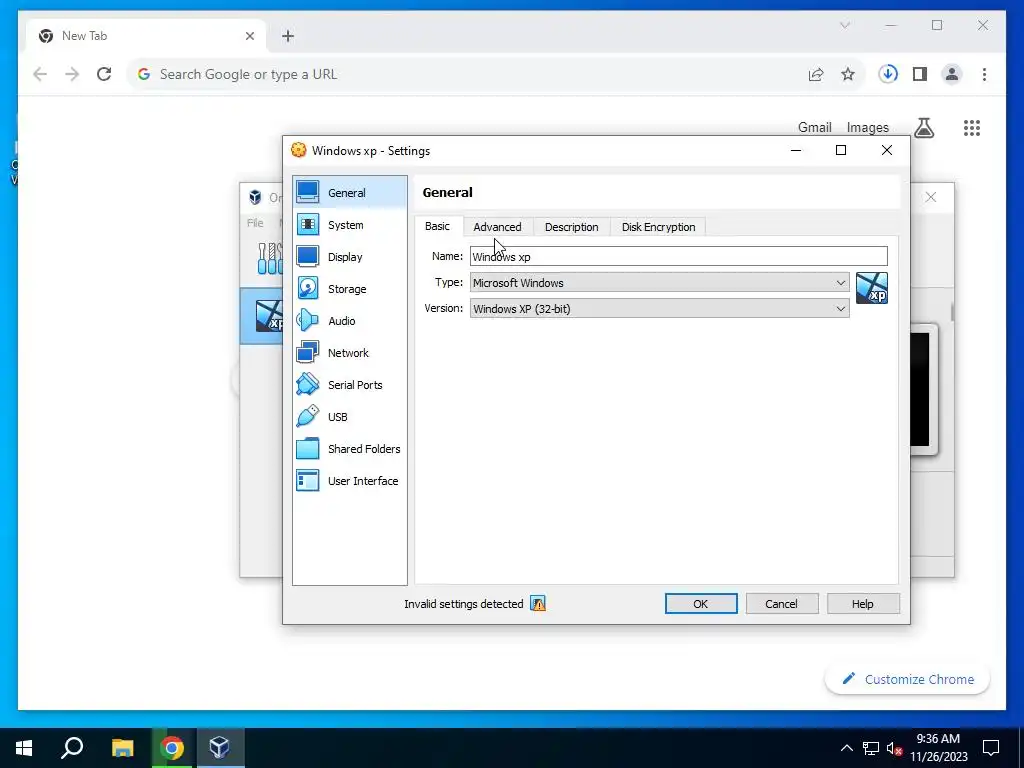The width and height of the screenshot is (1024, 768).
Task: Open the USB connector icon
Action: click(308, 416)
